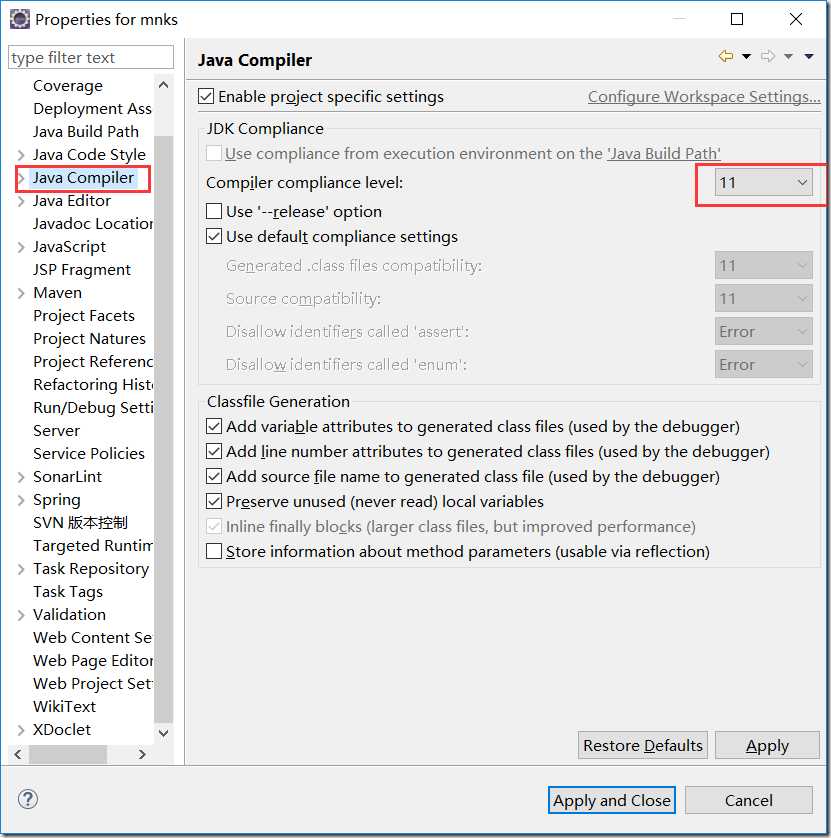The height and width of the screenshot is (838, 831).
Task: Select JSP Fragment entry
Action: (x=82, y=269)
